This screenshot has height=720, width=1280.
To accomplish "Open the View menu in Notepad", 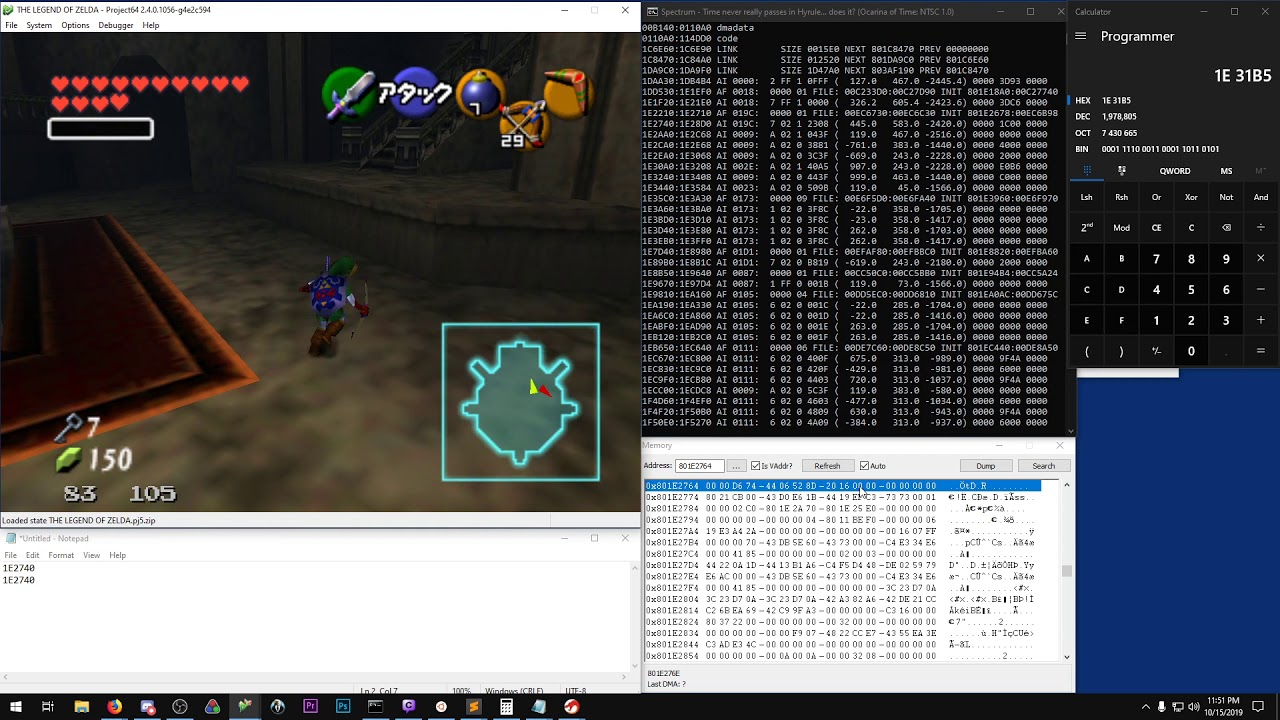I will click(x=91, y=555).
